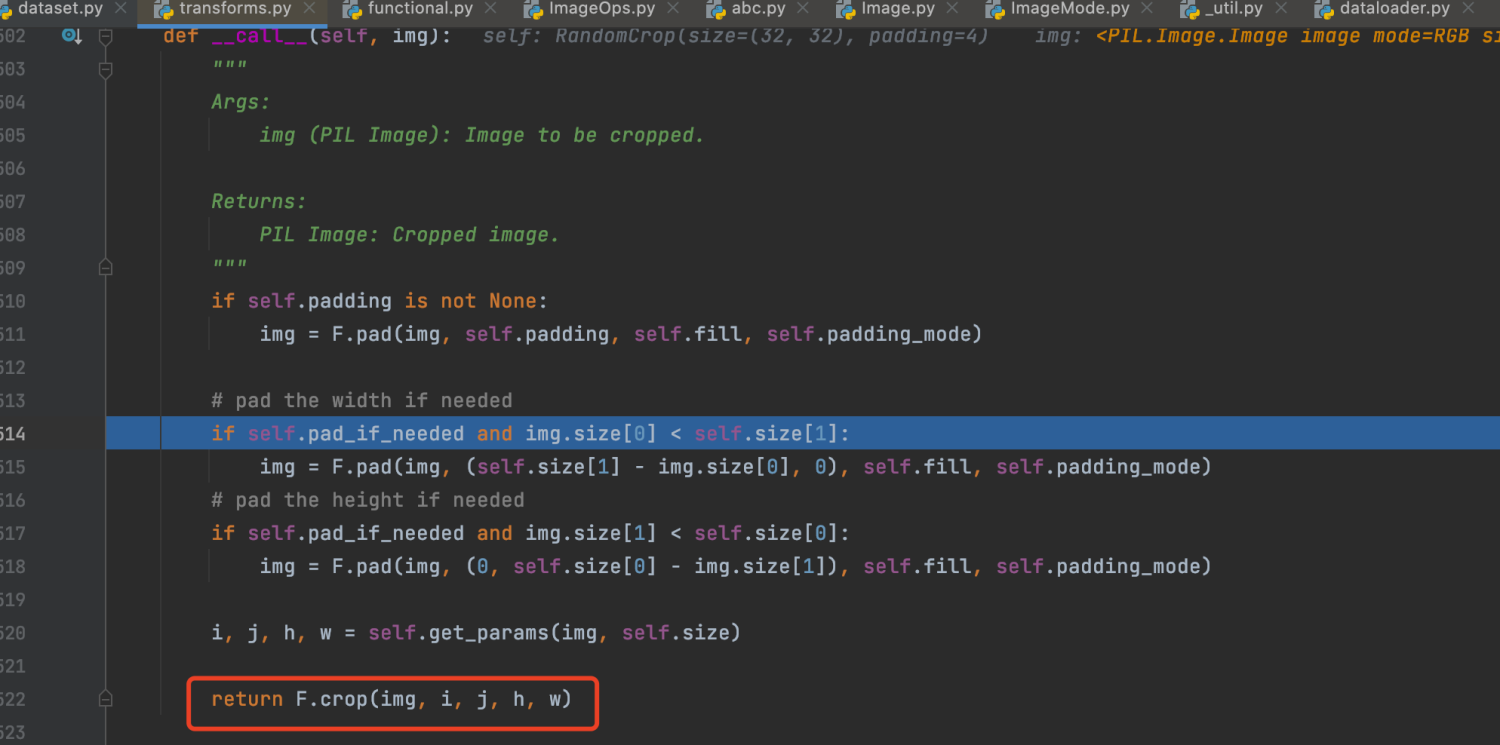The image size is (1500, 745).
Task: Click the Python file icon on abc.py tab
Action: (x=716, y=10)
